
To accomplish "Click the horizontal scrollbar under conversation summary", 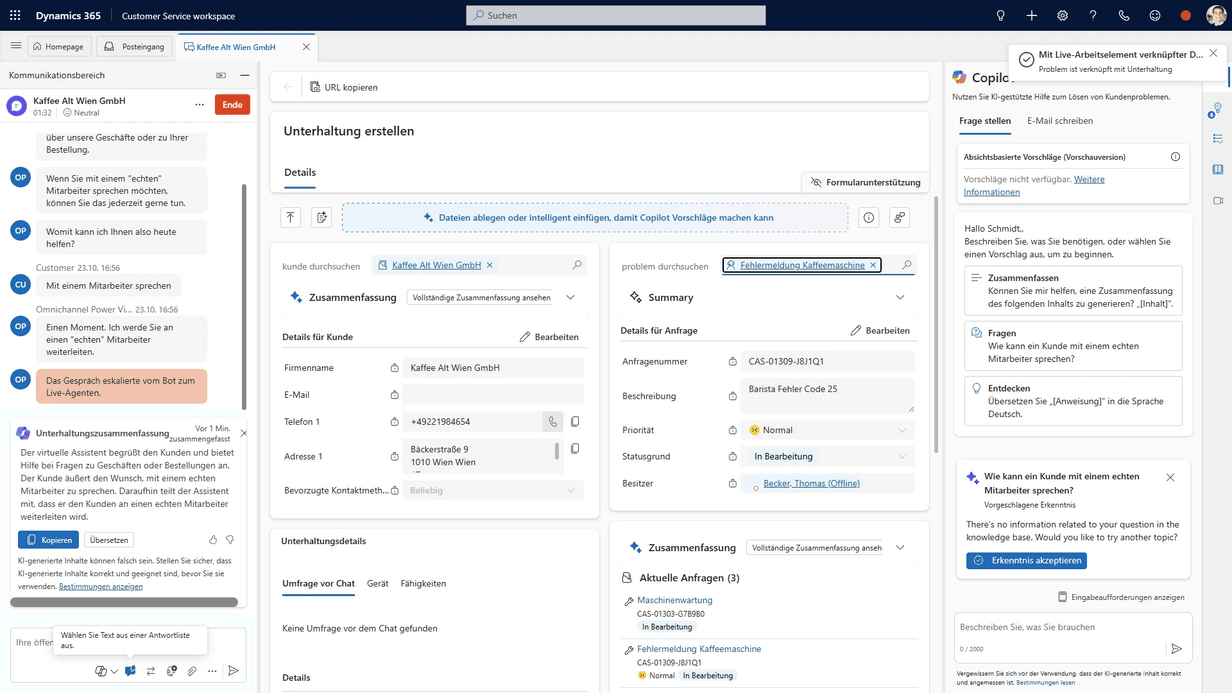I will [x=124, y=602].
